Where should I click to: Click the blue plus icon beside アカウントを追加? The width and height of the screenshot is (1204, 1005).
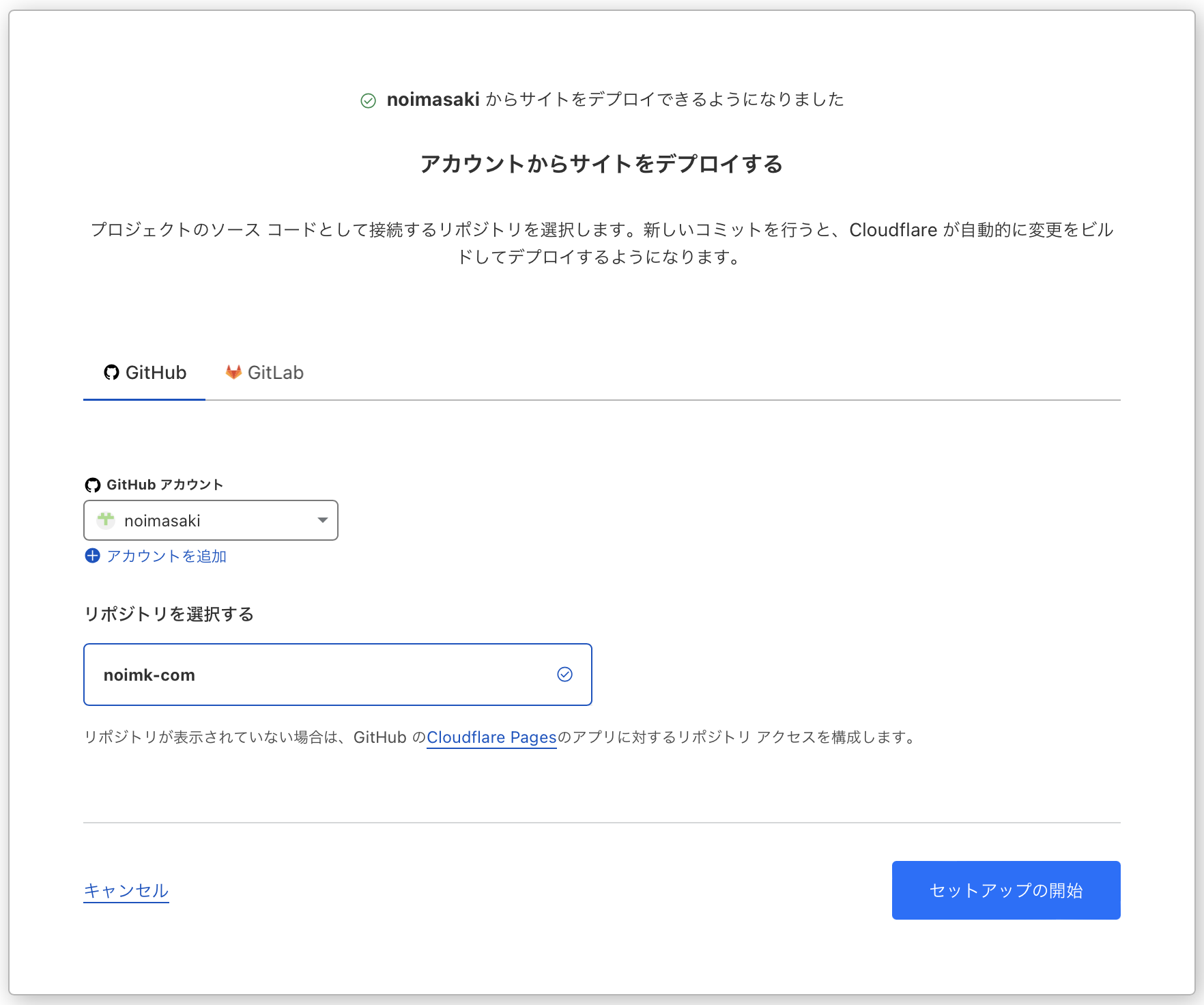92,556
